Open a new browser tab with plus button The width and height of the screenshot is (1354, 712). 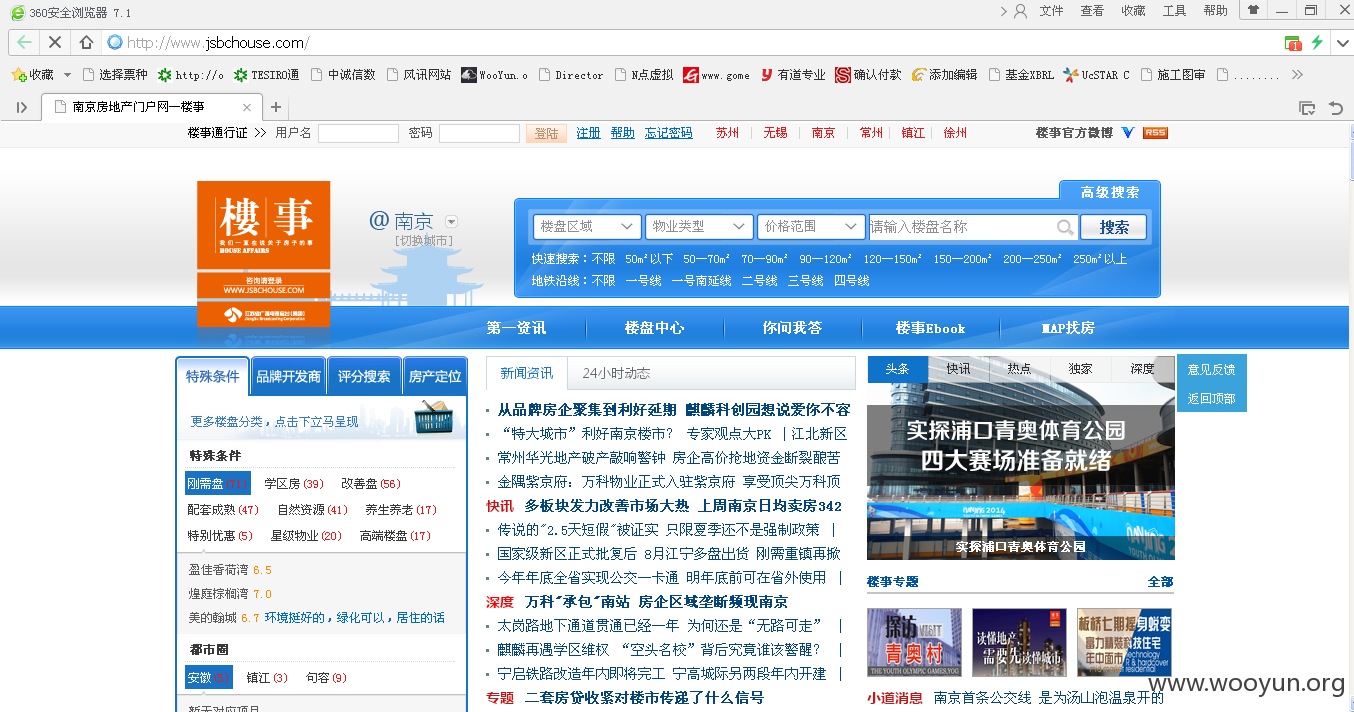click(x=276, y=107)
